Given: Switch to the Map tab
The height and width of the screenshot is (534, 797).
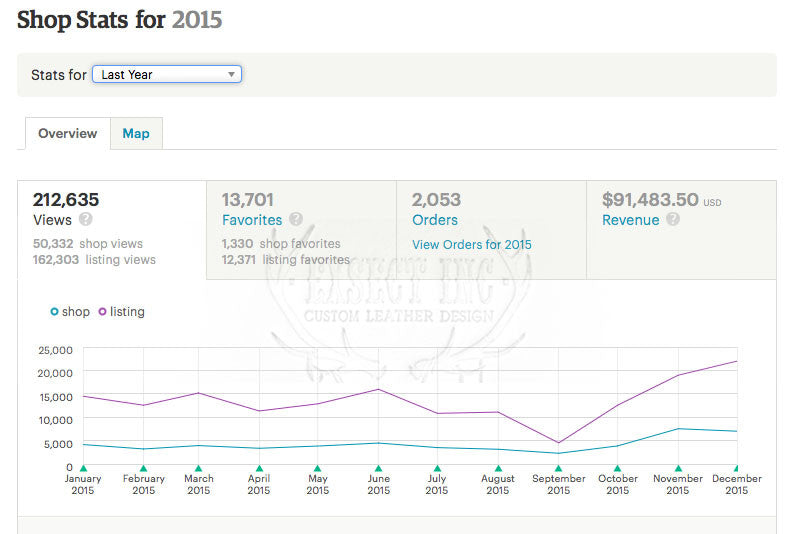Looking at the screenshot, I should [136, 134].
